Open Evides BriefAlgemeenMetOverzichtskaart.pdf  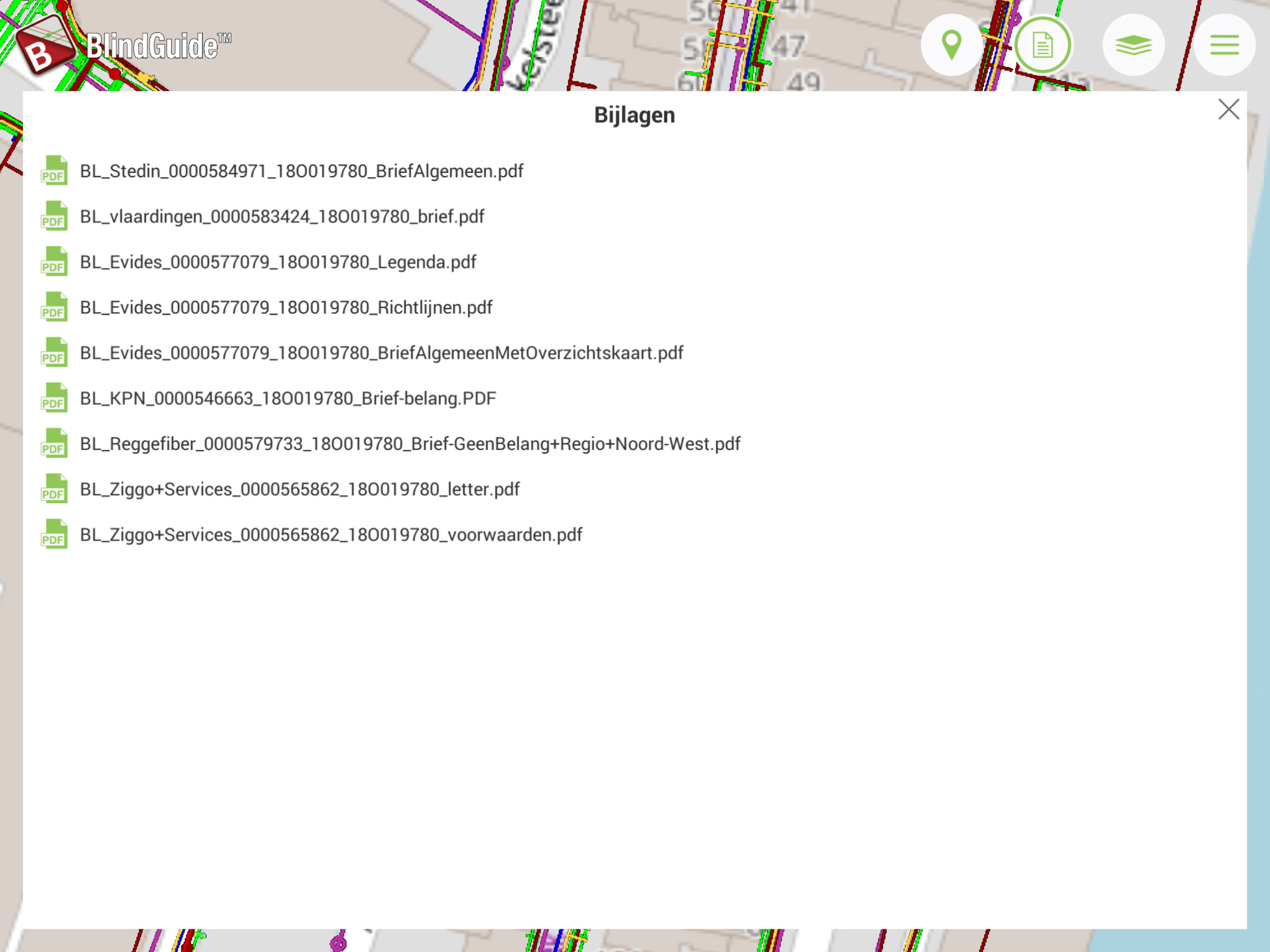[x=381, y=352]
